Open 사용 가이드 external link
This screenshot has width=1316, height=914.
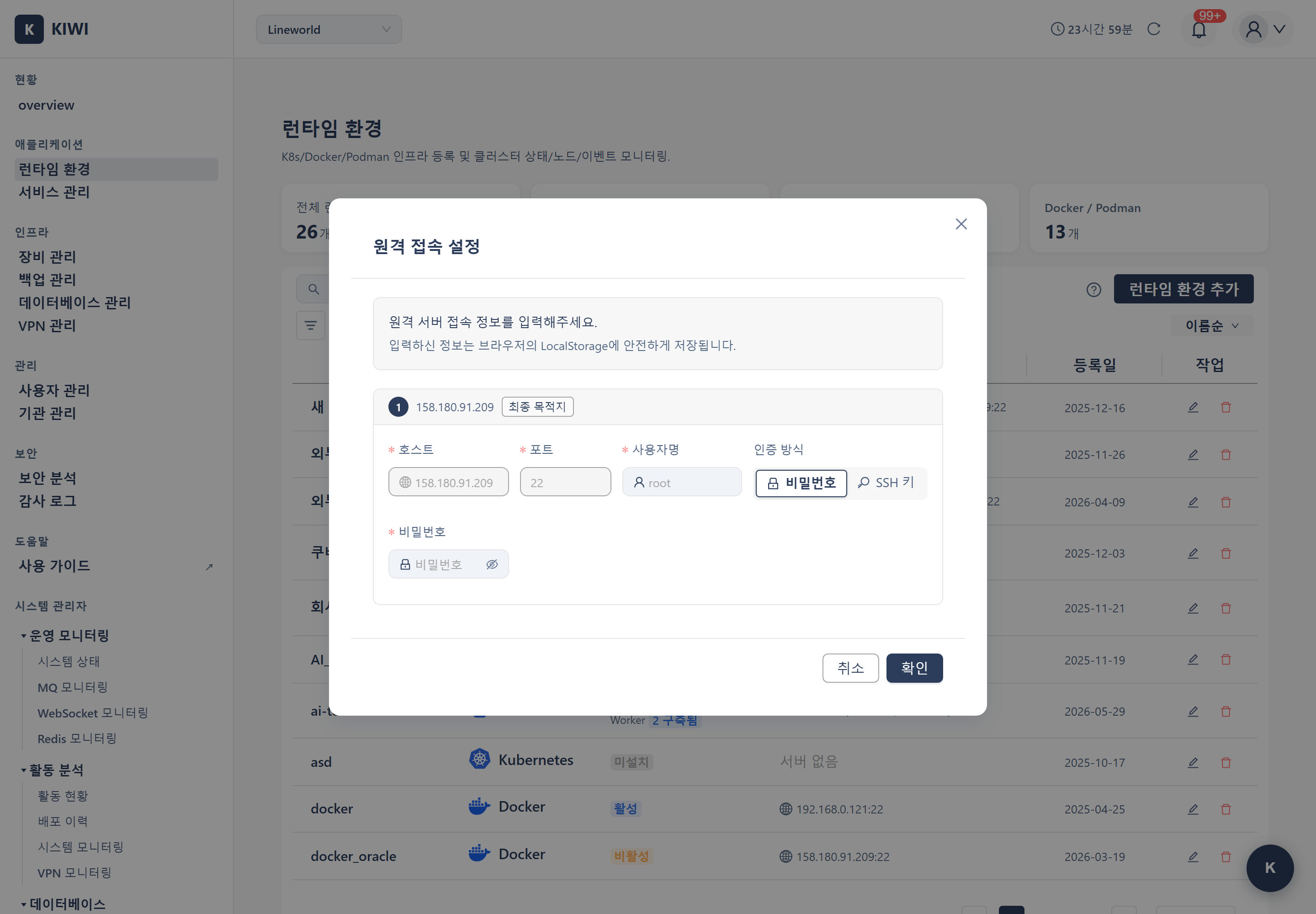116,566
